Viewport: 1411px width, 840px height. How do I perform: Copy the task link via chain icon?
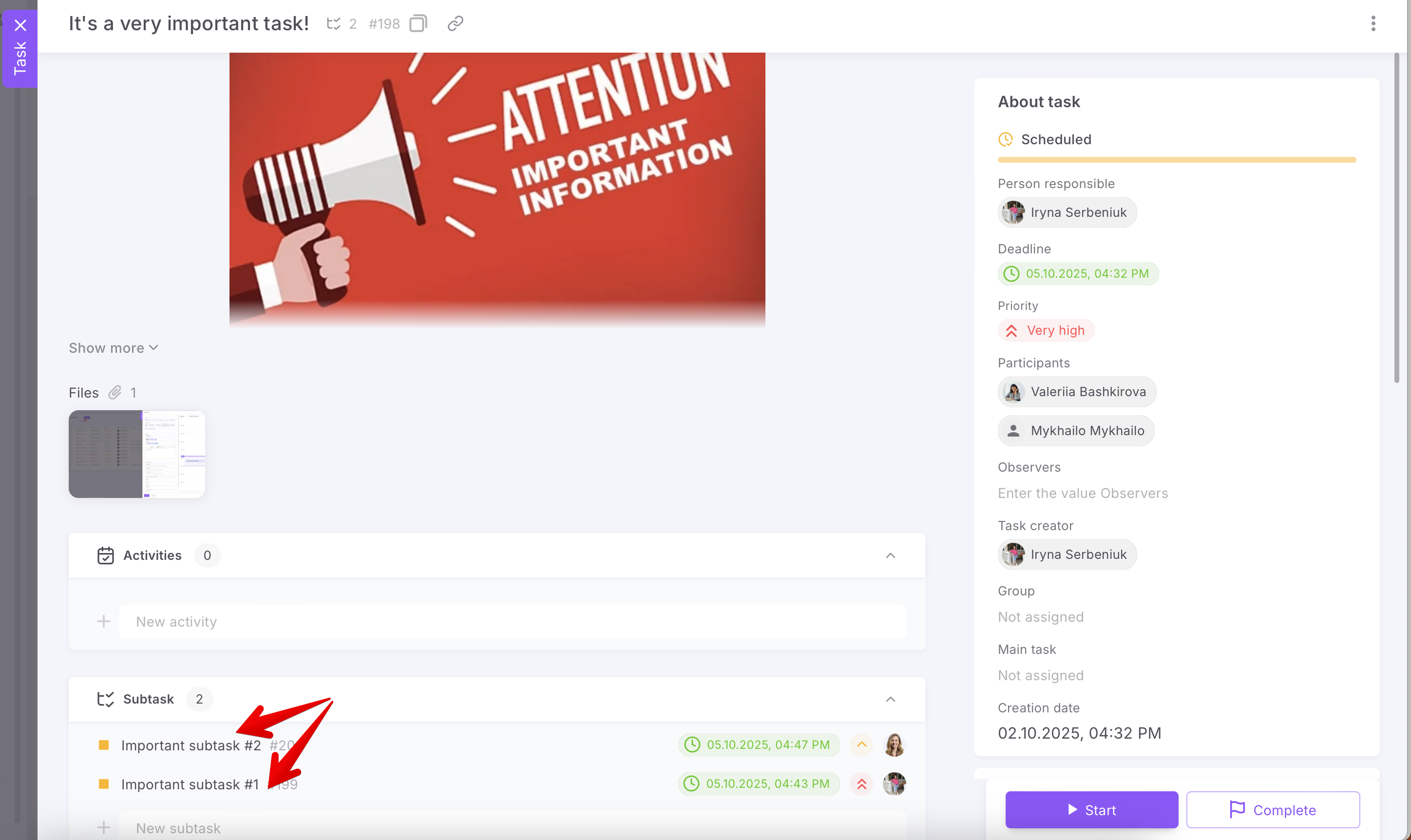(x=455, y=24)
